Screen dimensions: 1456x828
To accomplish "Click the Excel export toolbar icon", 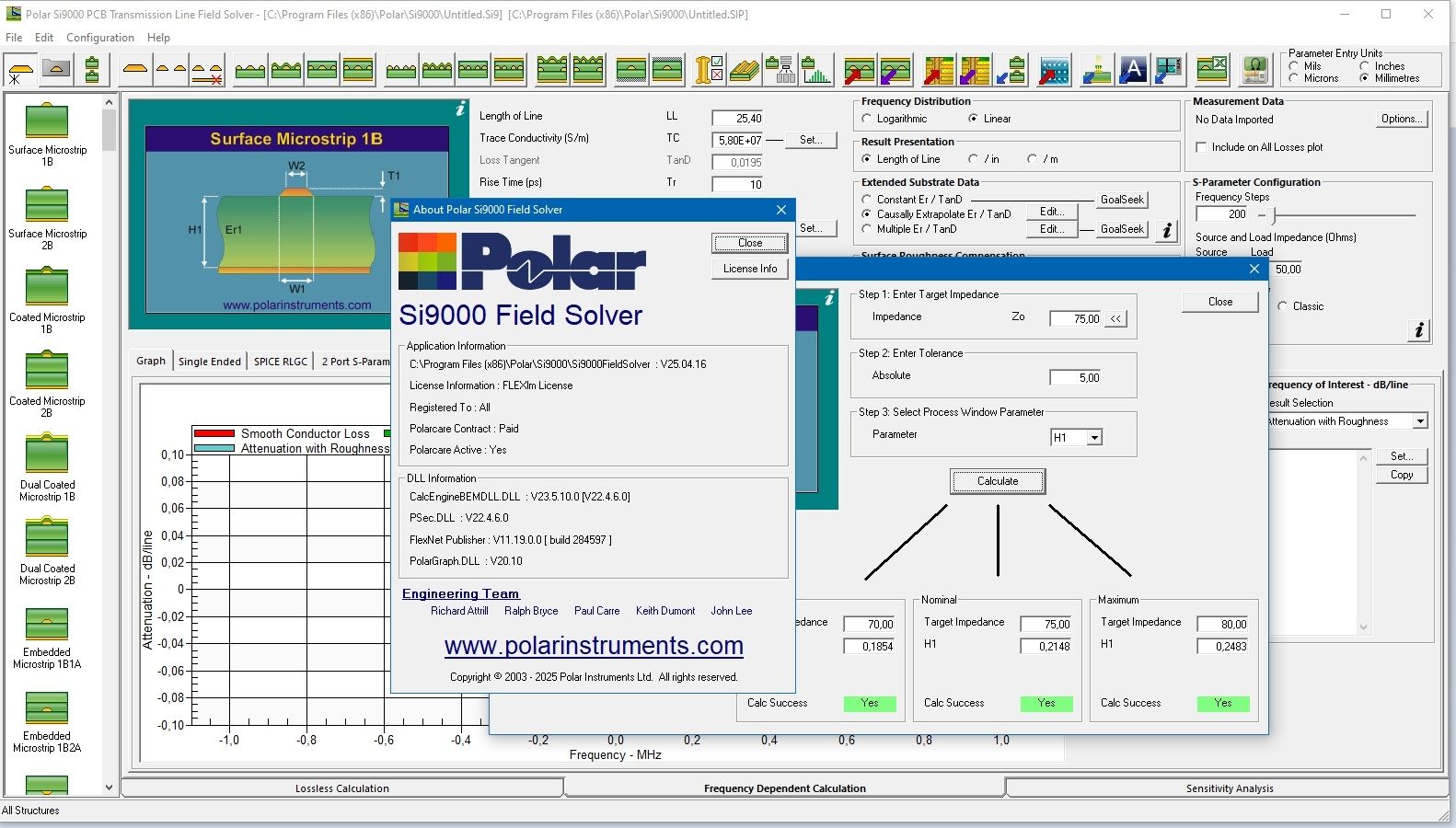I will coord(1212,70).
